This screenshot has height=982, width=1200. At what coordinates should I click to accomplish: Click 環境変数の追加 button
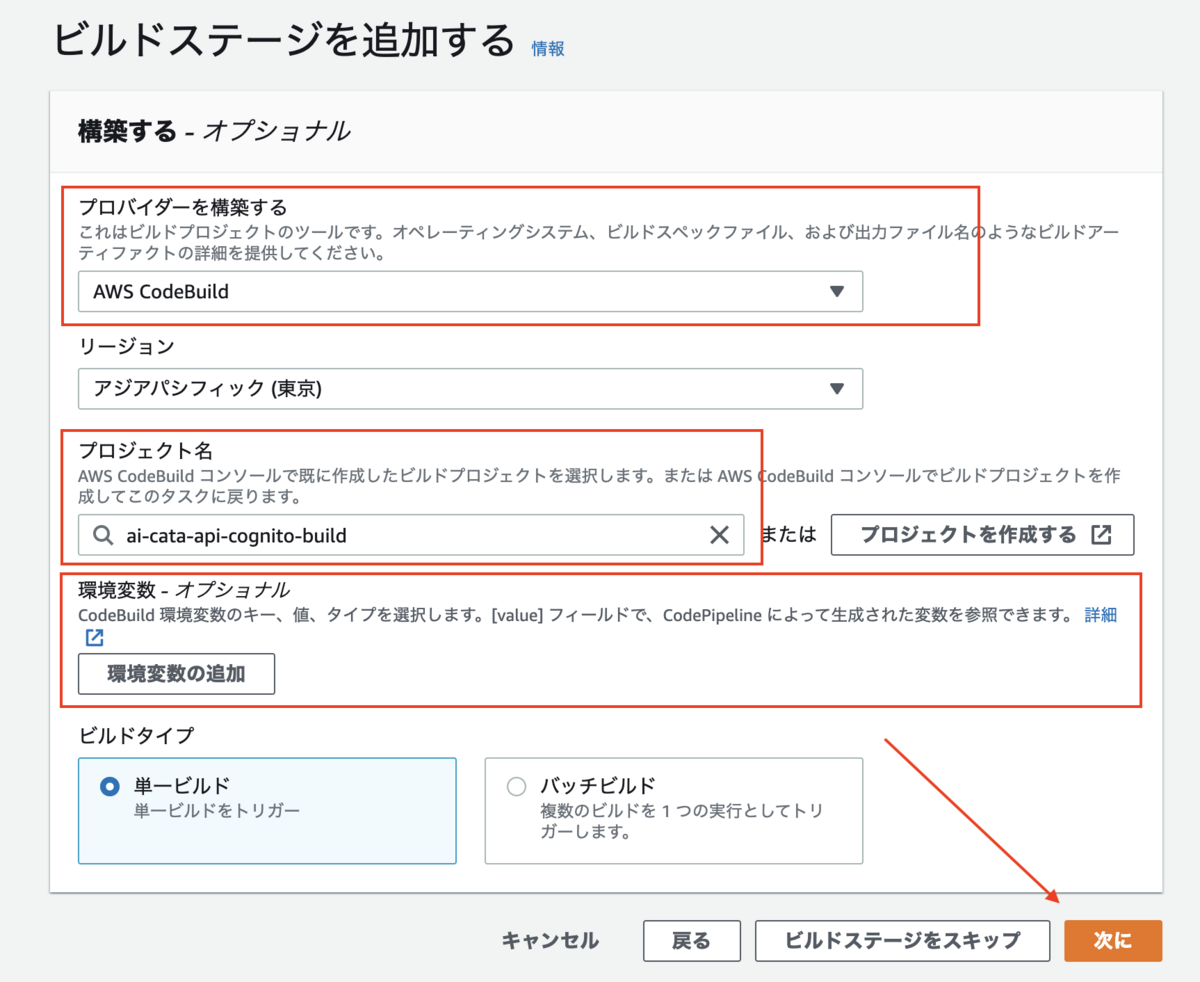click(x=176, y=674)
